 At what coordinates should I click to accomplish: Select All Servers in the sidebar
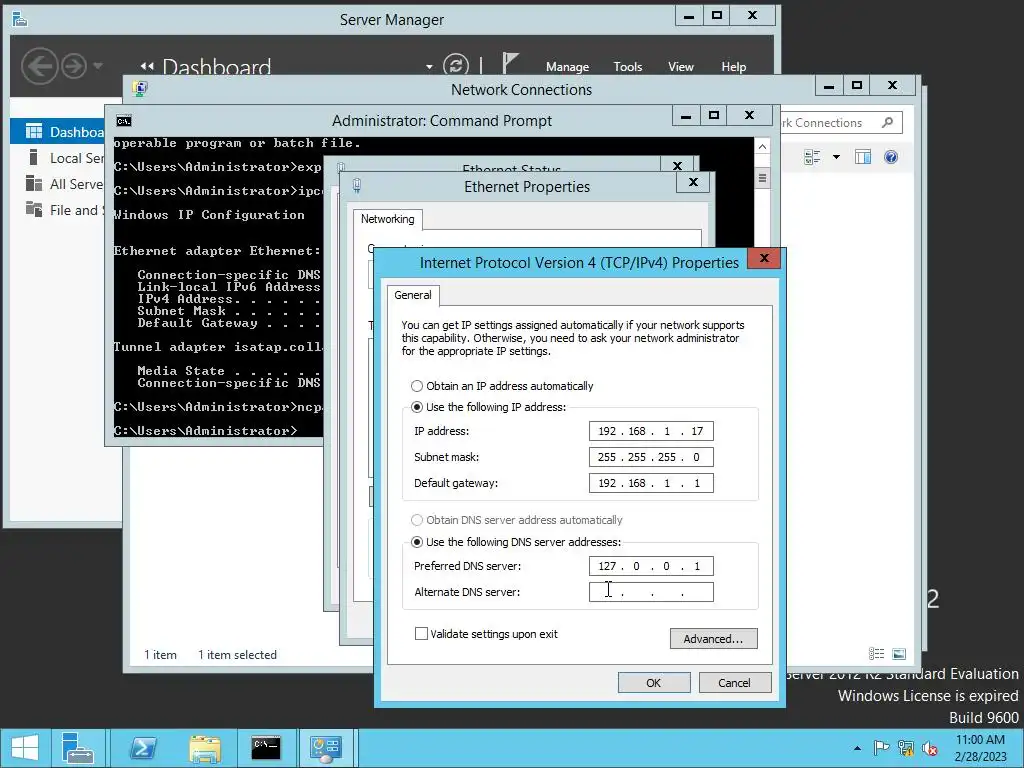coord(65,184)
